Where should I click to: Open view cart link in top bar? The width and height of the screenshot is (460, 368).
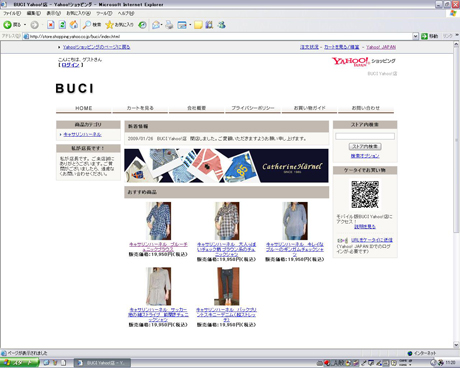(x=342, y=47)
